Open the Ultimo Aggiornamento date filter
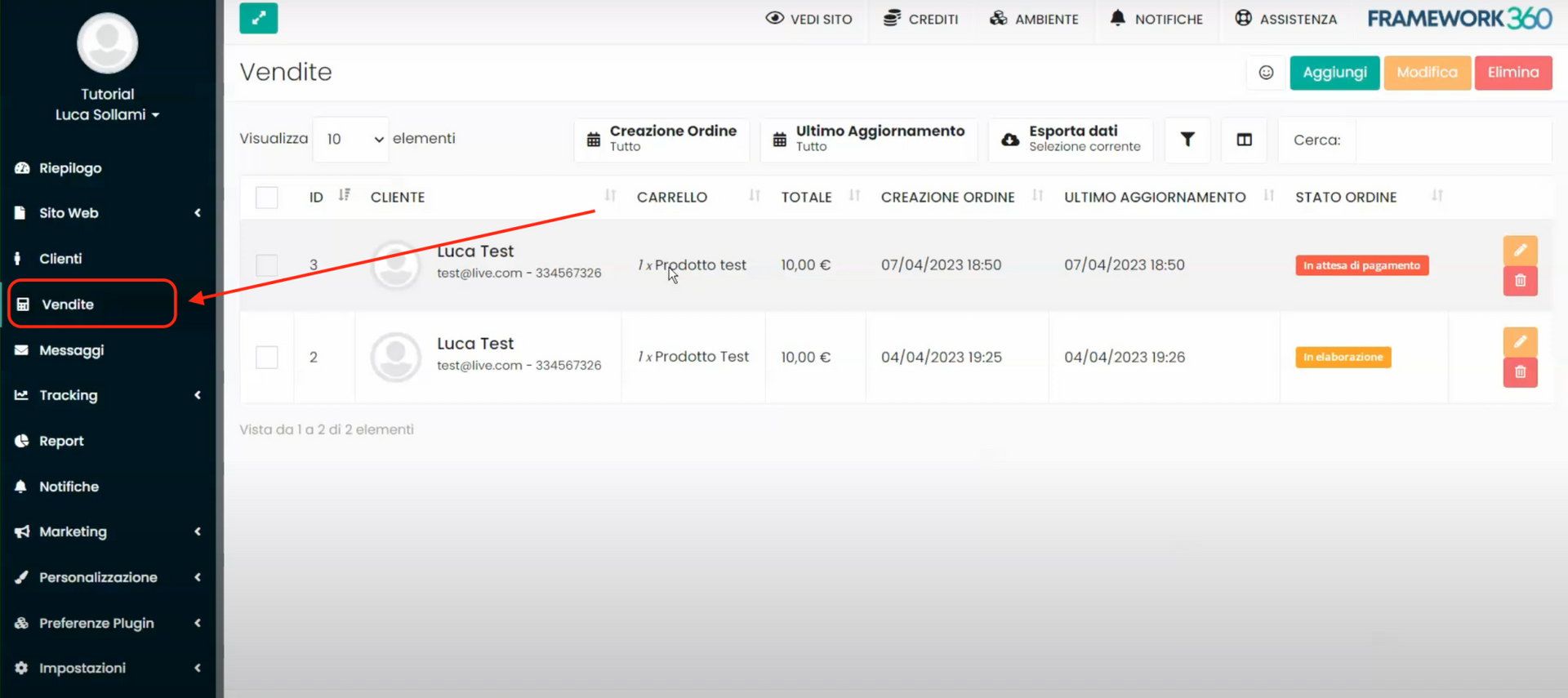This screenshot has height=698, width=1568. click(x=869, y=140)
